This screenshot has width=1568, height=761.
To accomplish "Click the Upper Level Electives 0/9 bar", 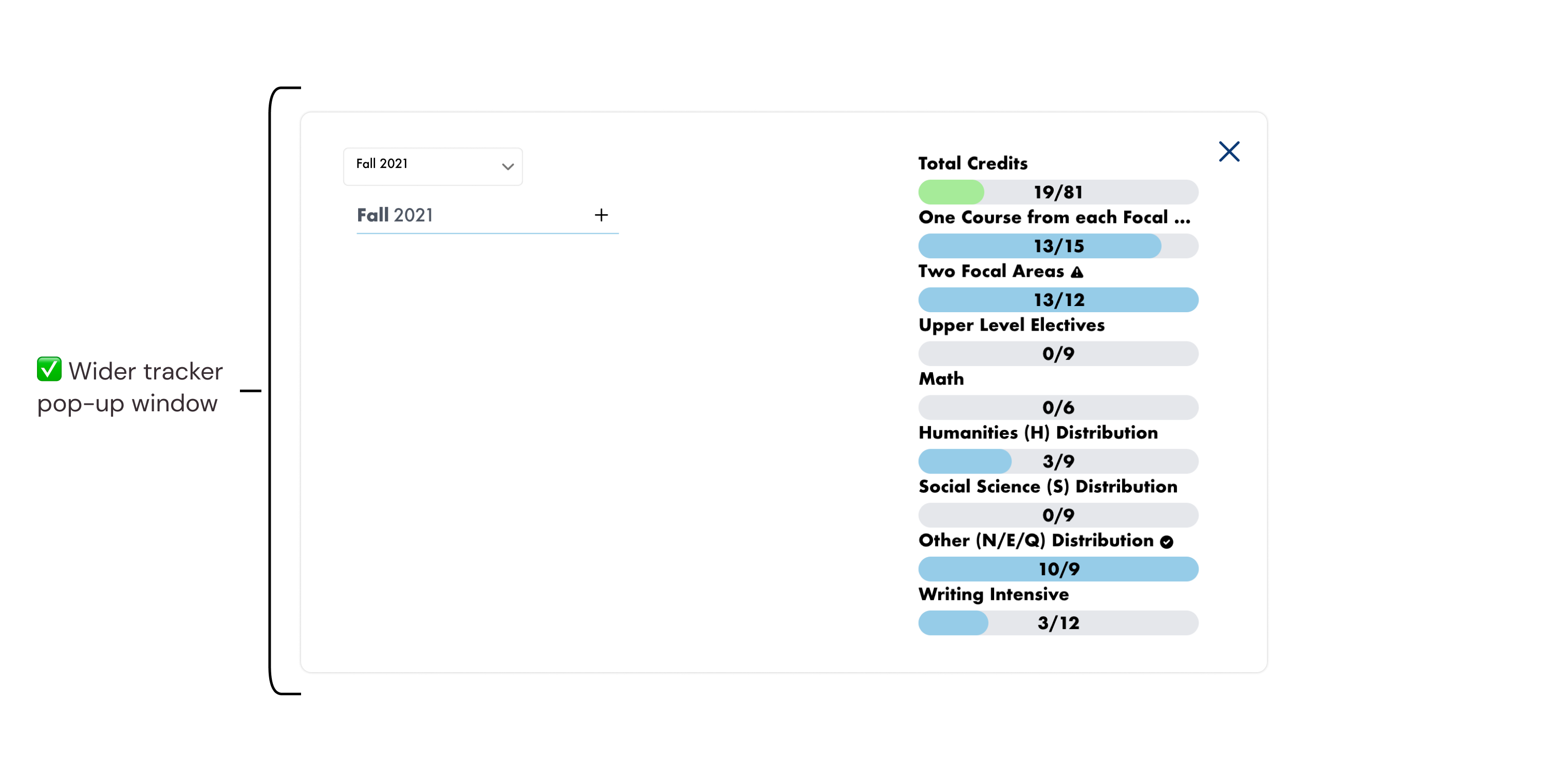I will (1057, 353).
